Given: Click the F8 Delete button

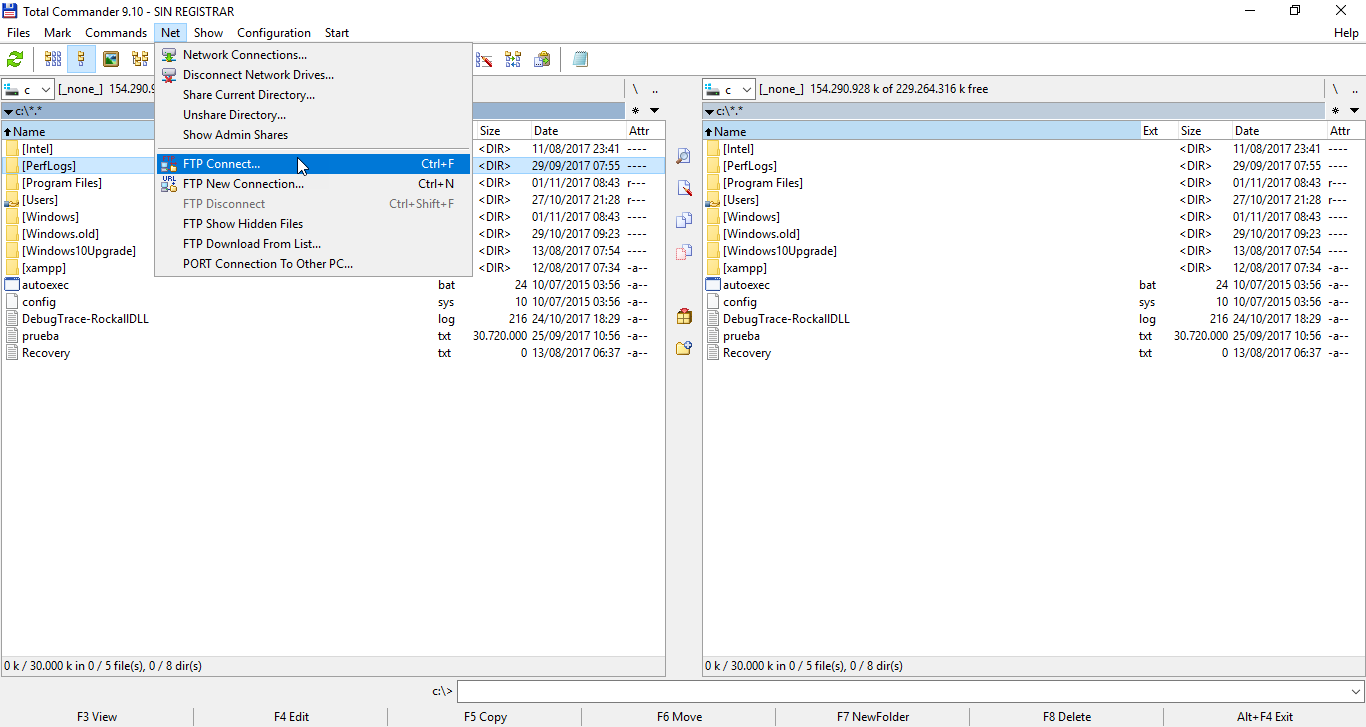Looking at the screenshot, I should 1067,717.
